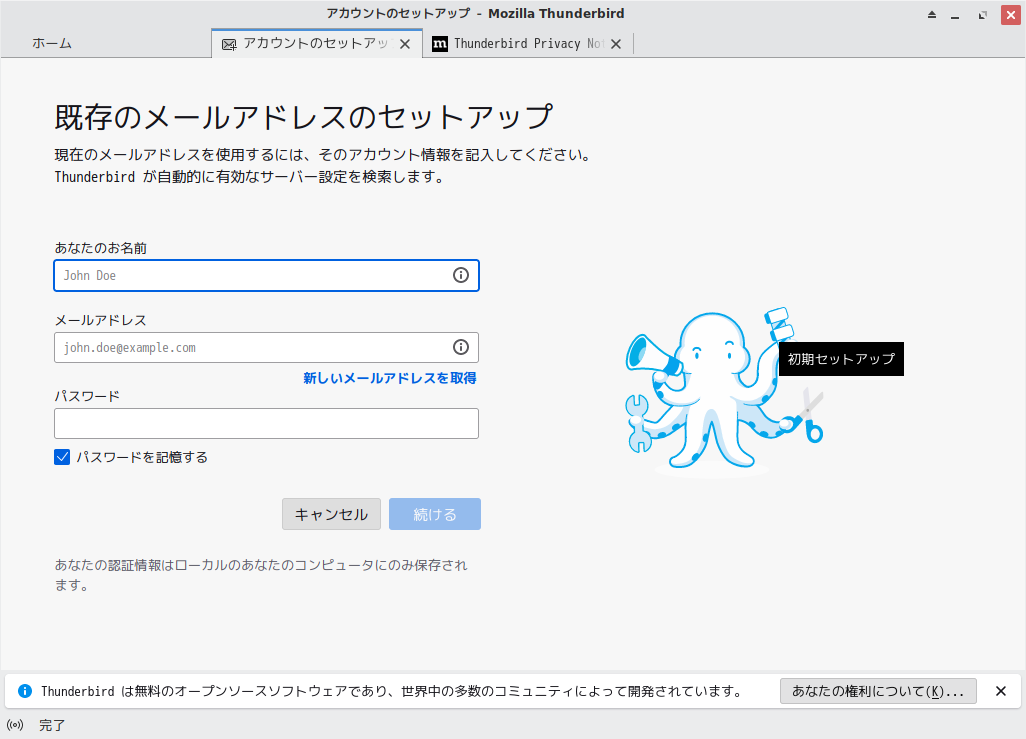1026x739 pixels.
Task: Maximize the Thunderbird window
Action: pyautogui.click(x=982, y=15)
